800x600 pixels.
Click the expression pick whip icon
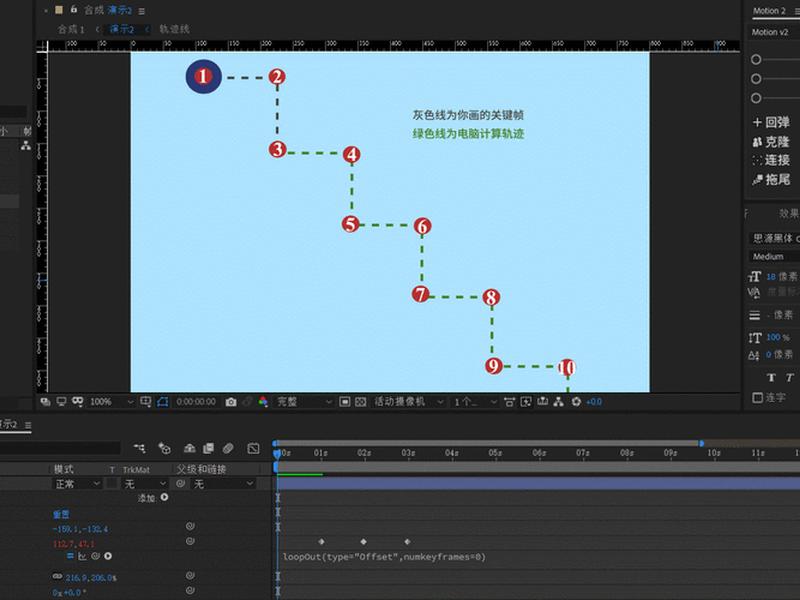95,556
